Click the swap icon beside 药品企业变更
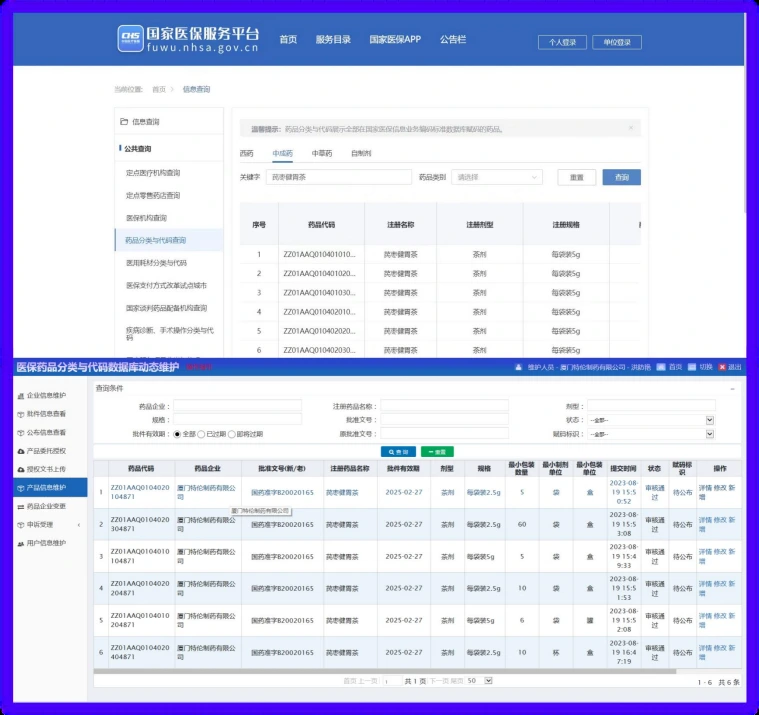759x715 pixels. [x=21, y=507]
